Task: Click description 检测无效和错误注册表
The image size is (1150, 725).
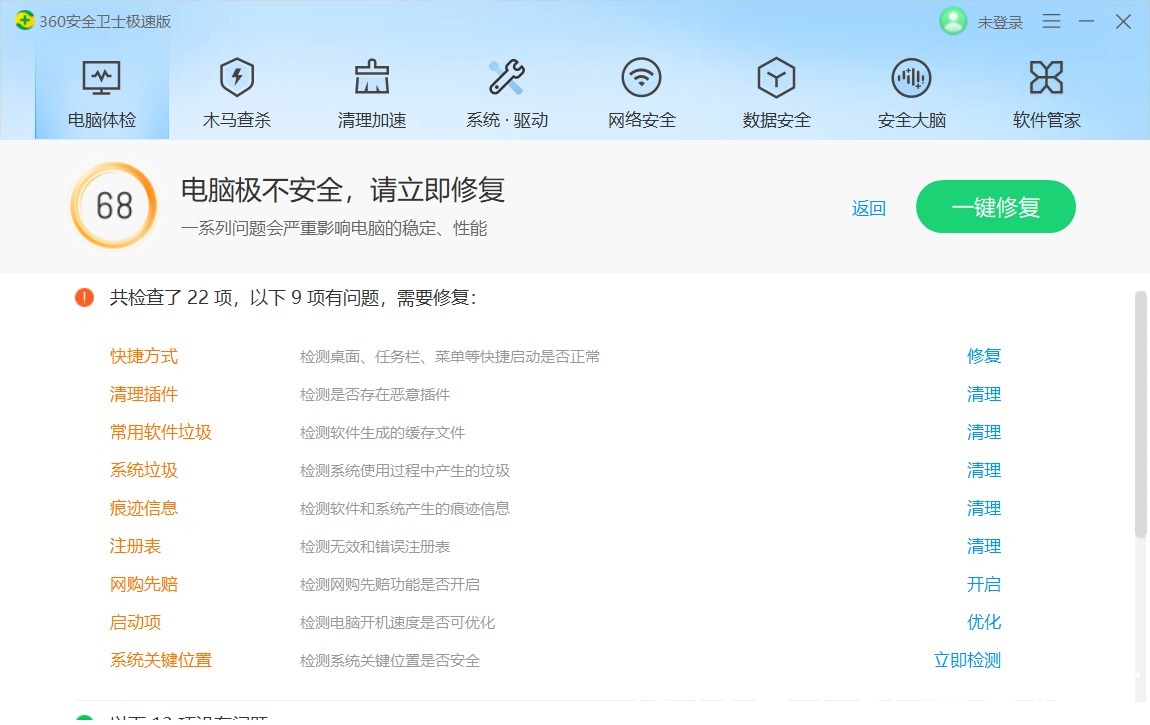Action: (375, 547)
